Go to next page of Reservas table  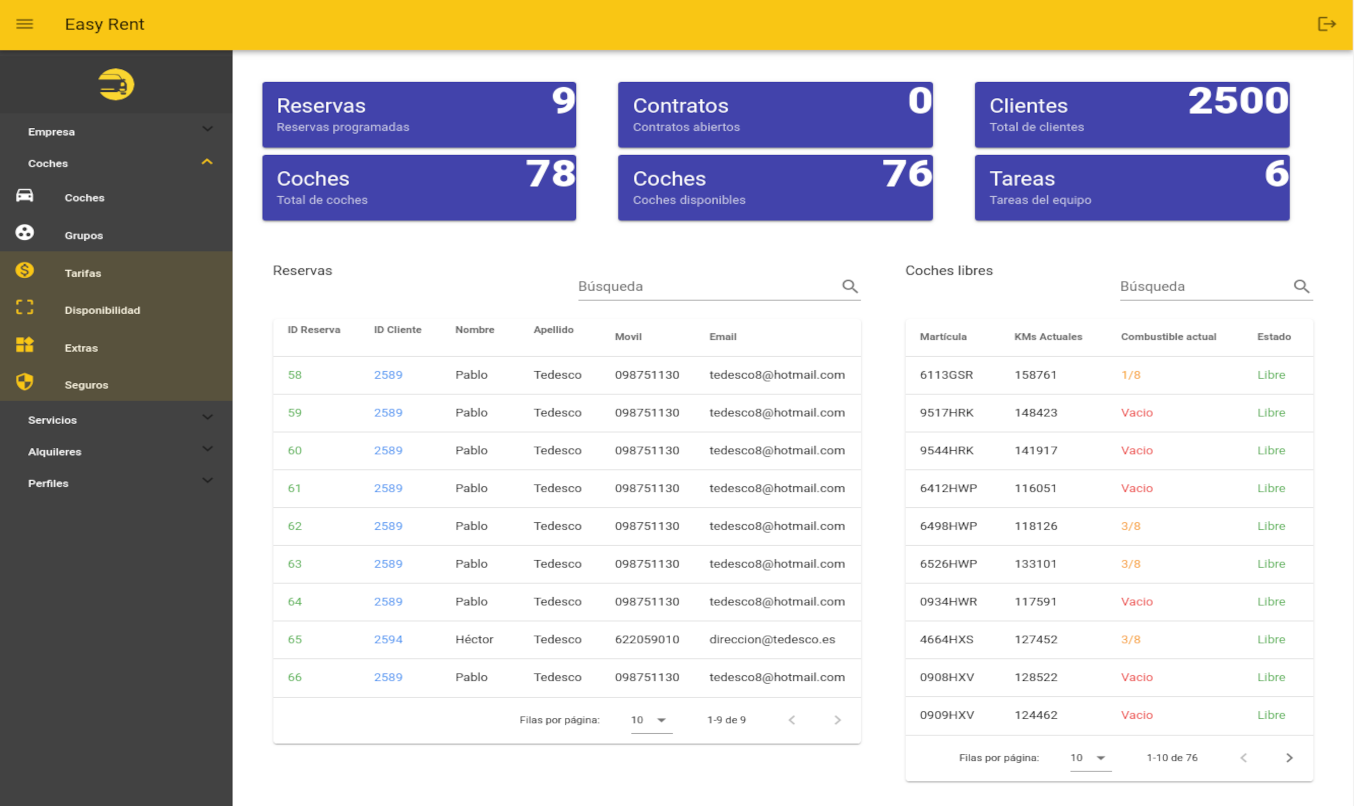(838, 720)
